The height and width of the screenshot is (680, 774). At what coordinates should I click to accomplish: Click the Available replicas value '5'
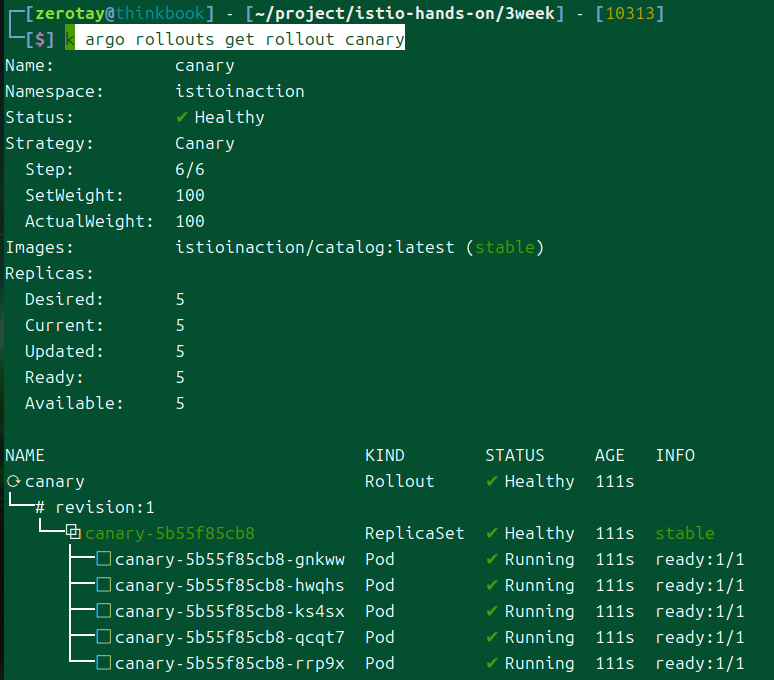pos(180,403)
